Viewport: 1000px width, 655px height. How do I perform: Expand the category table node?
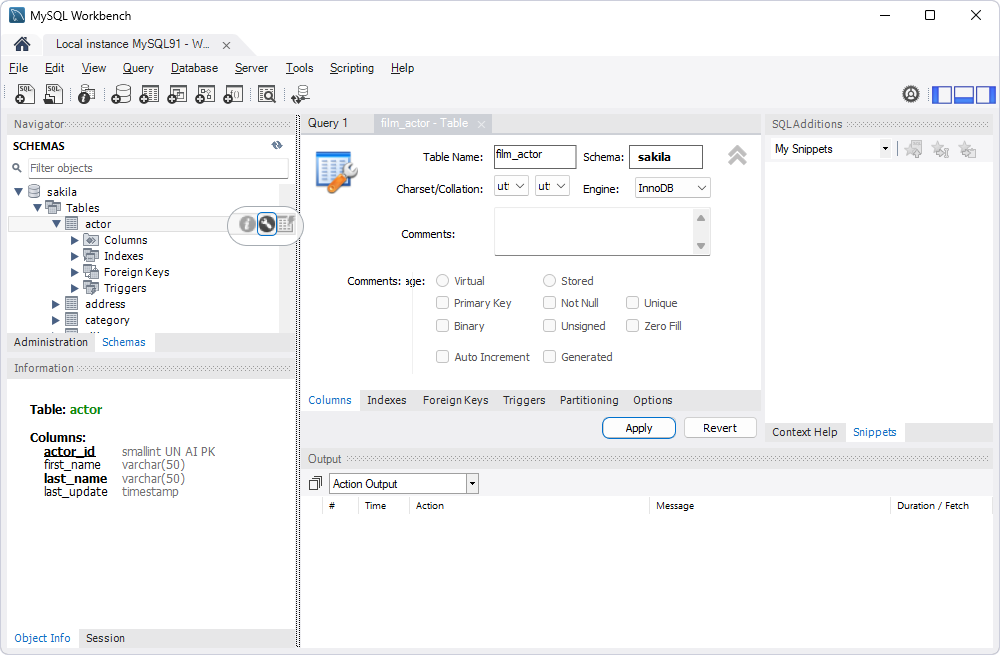coord(55,320)
